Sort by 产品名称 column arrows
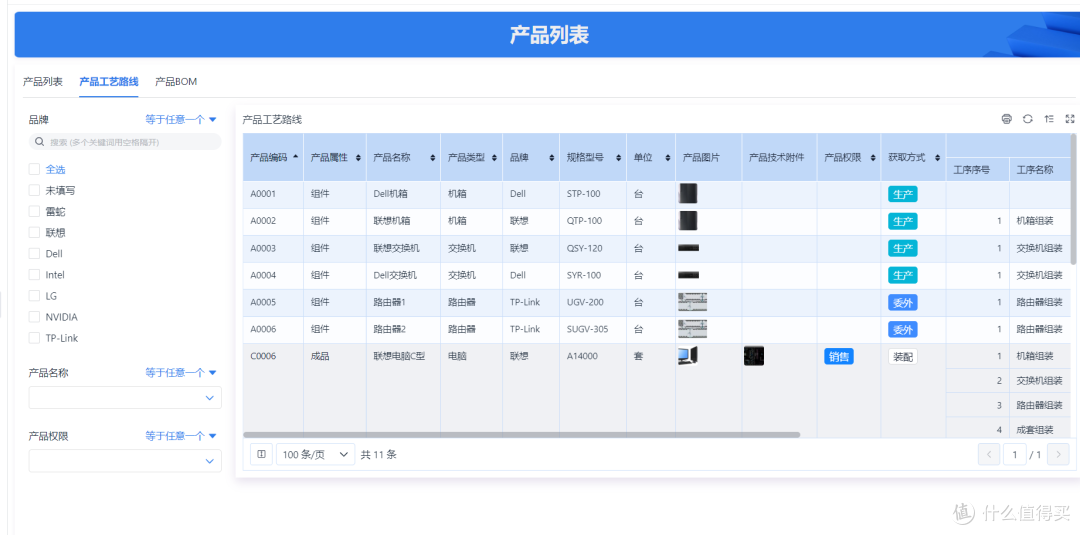1080x535 pixels. [433, 158]
